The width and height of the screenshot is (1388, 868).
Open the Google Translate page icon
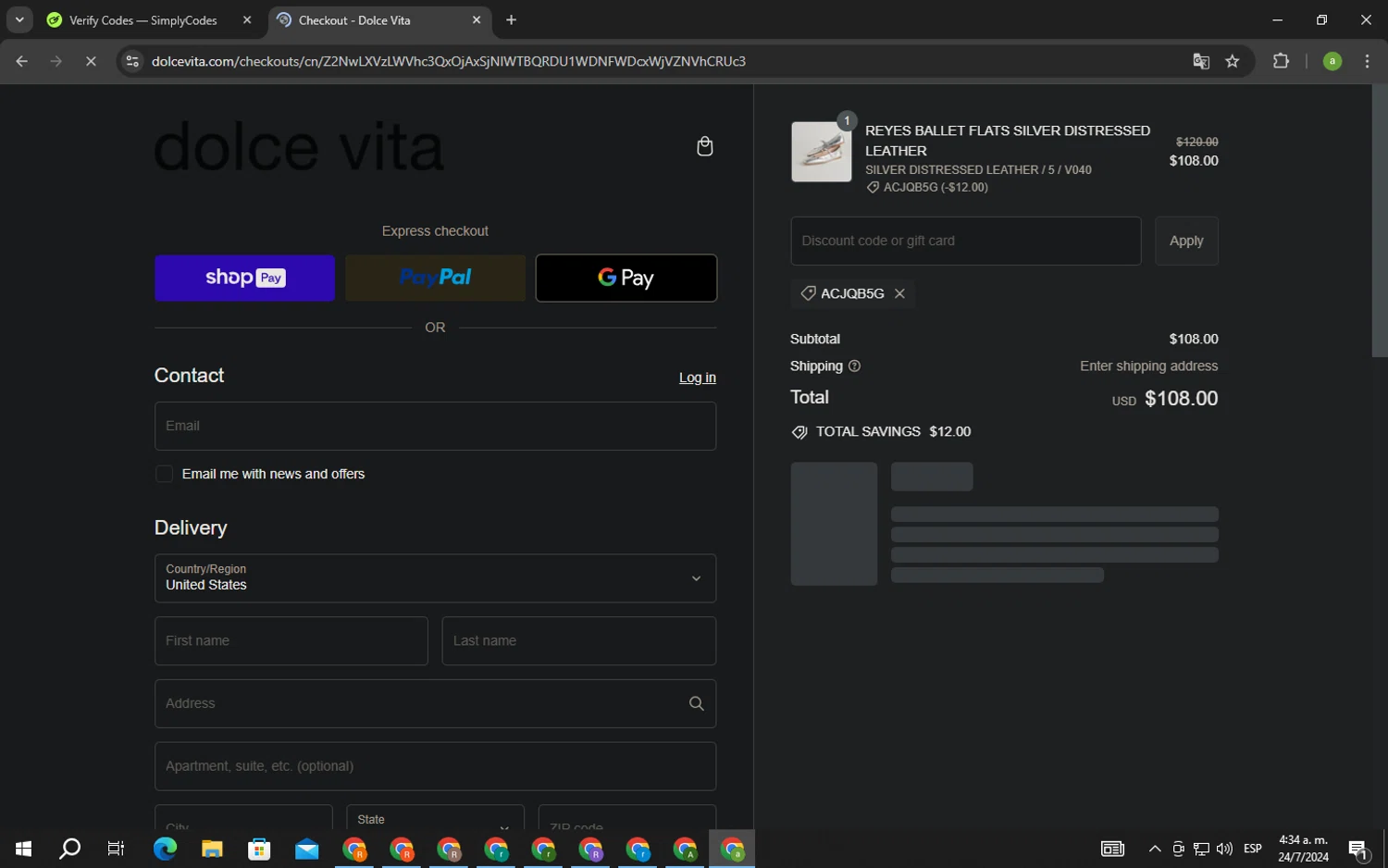click(1201, 61)
